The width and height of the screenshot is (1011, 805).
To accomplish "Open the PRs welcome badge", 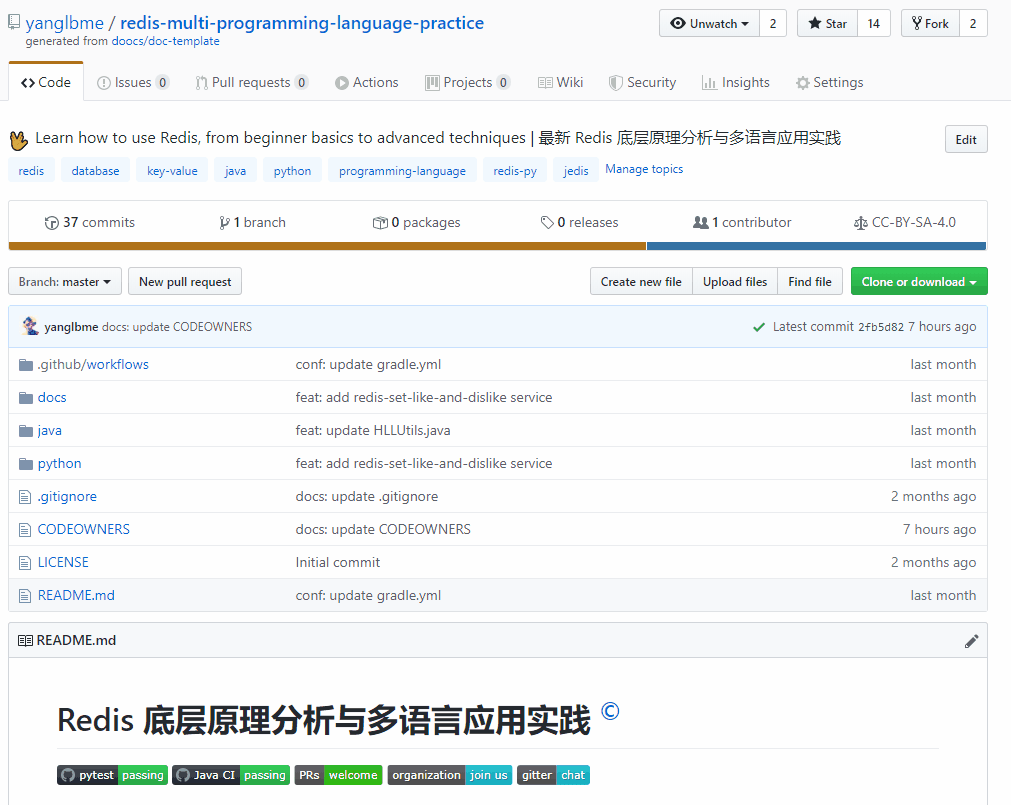I will [x=339, y=775].
